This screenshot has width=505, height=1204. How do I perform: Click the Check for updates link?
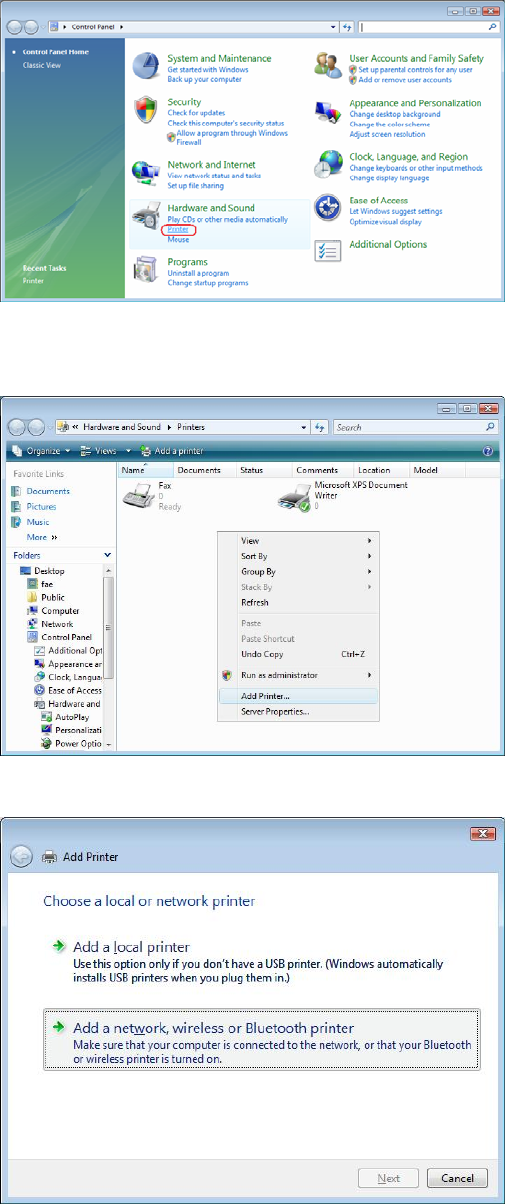tap(194, 113)
